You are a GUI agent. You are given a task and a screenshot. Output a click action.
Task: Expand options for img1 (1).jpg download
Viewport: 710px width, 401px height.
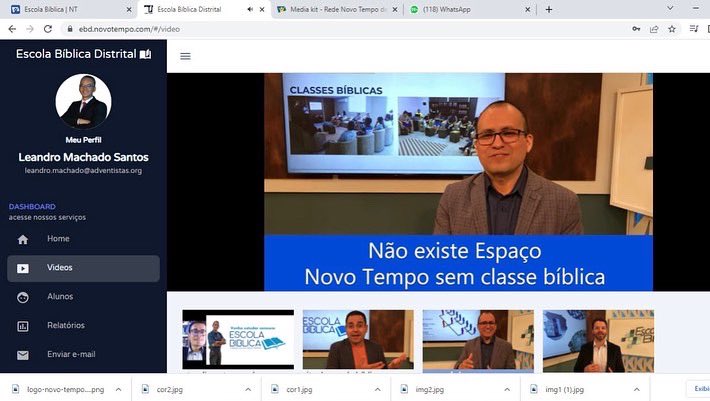(637, 389)
